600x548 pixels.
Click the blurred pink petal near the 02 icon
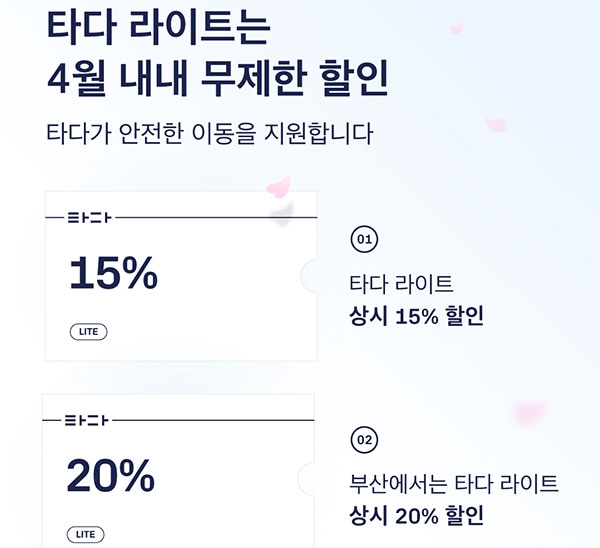pyautogui.click(x=528, y=411)
